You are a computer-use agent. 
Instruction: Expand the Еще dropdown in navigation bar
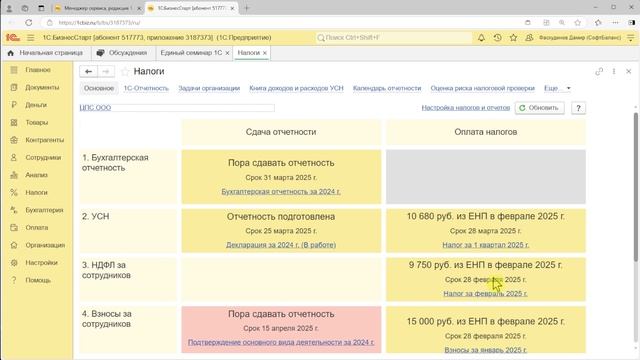[557, 88]
